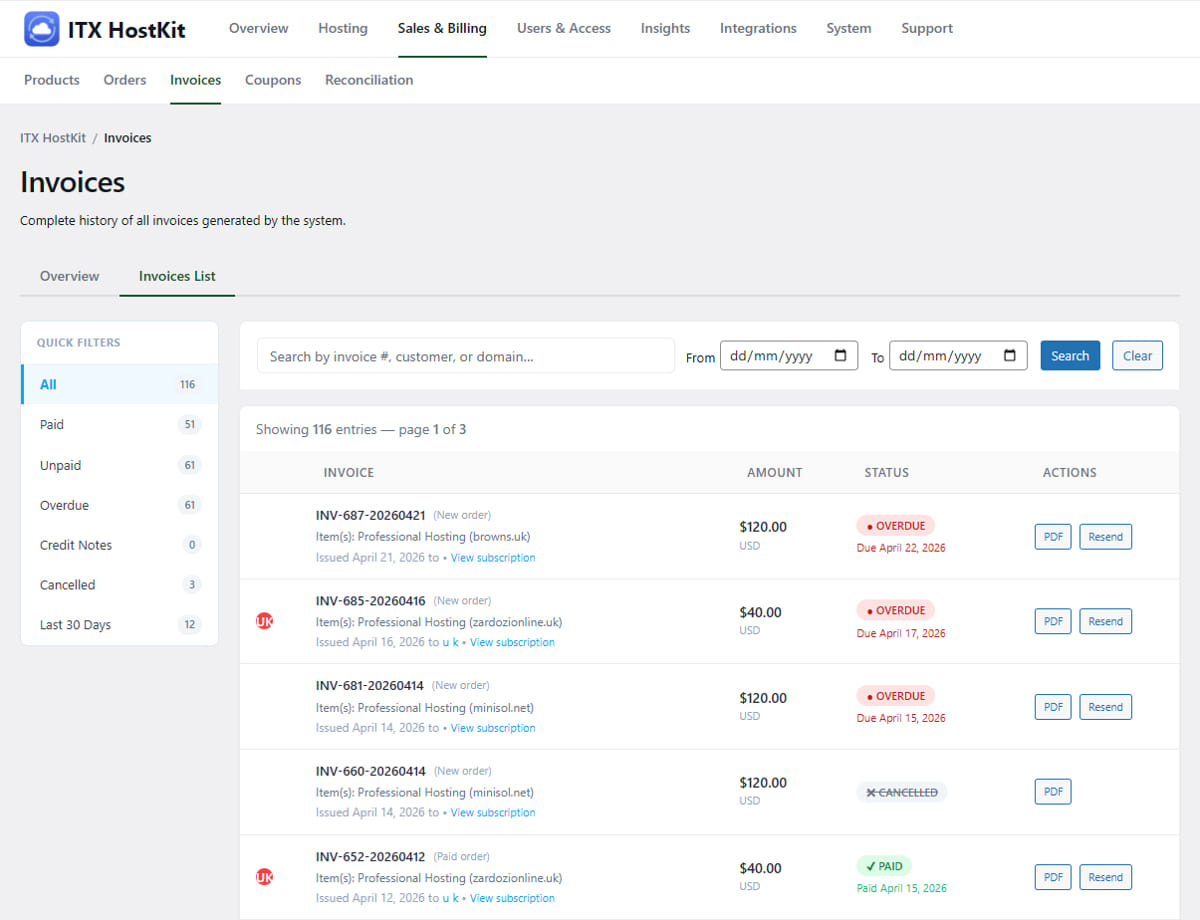The image size is (1200, 920).
Task: Download PDF for INV-687-20260421
Action: click(x=1053, y=537)
